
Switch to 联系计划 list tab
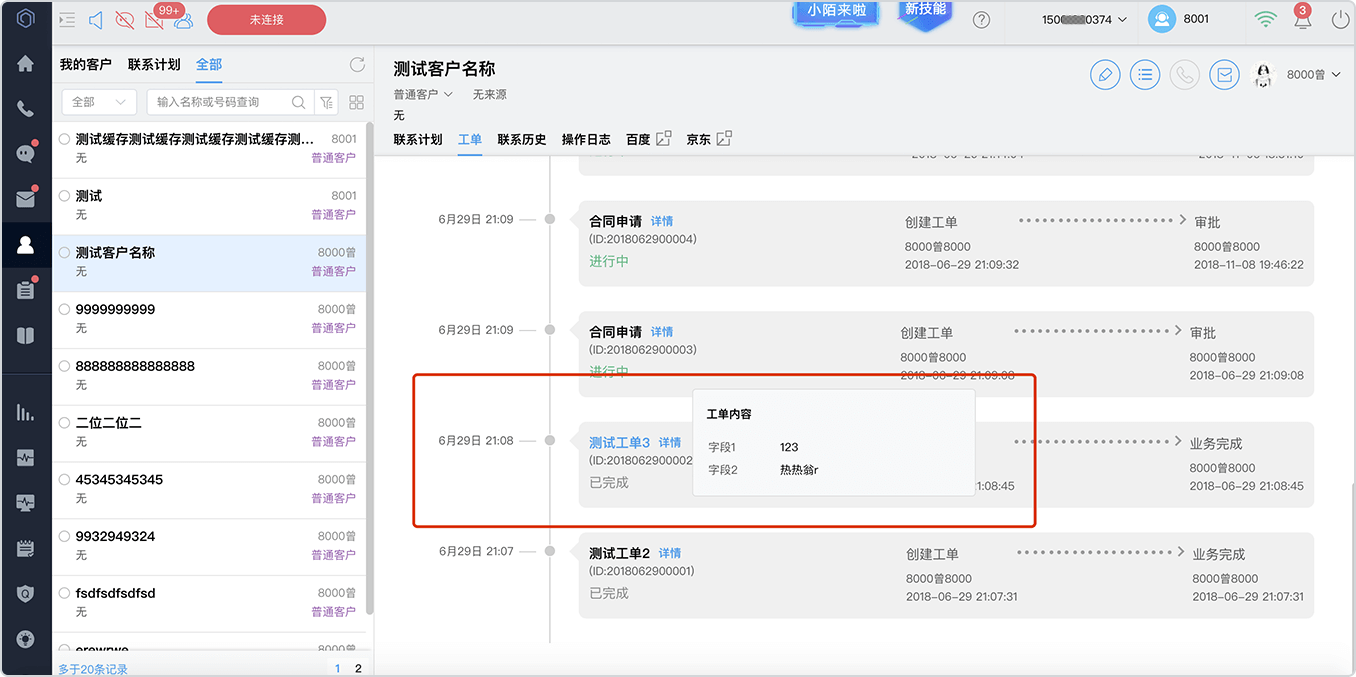coord(154,64)
